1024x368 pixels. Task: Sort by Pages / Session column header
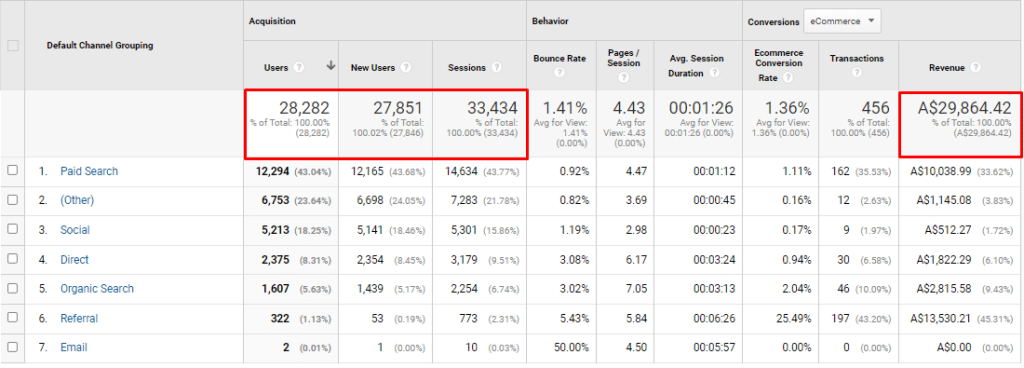(624, 58)
